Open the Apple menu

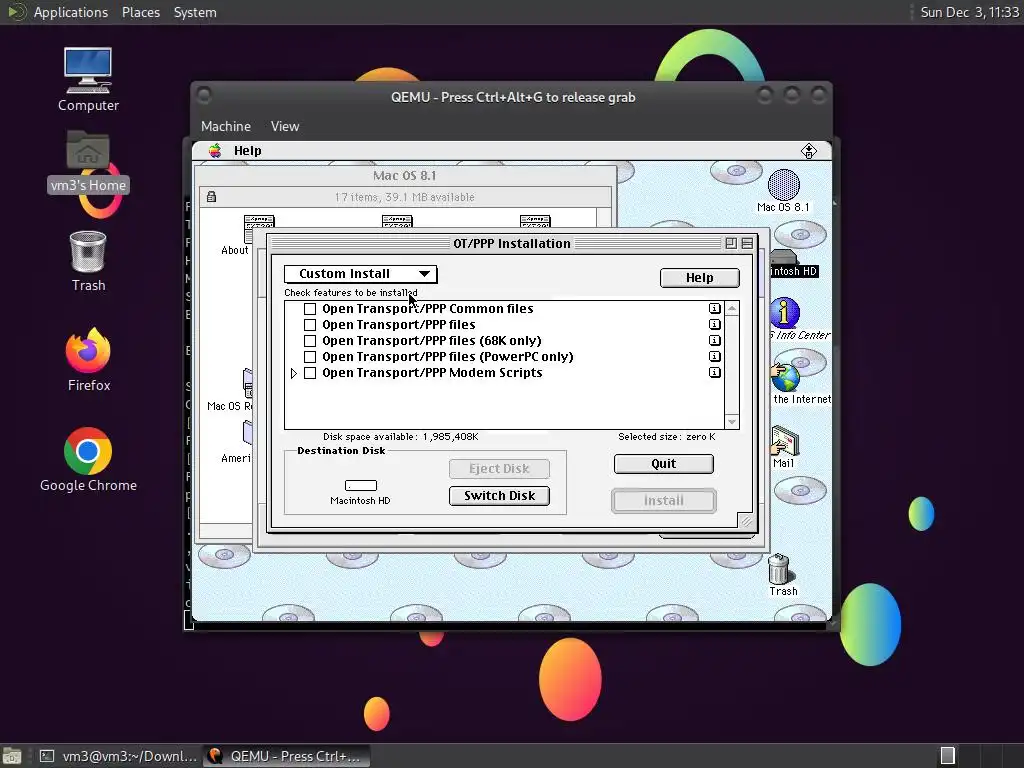coord(215,151)
